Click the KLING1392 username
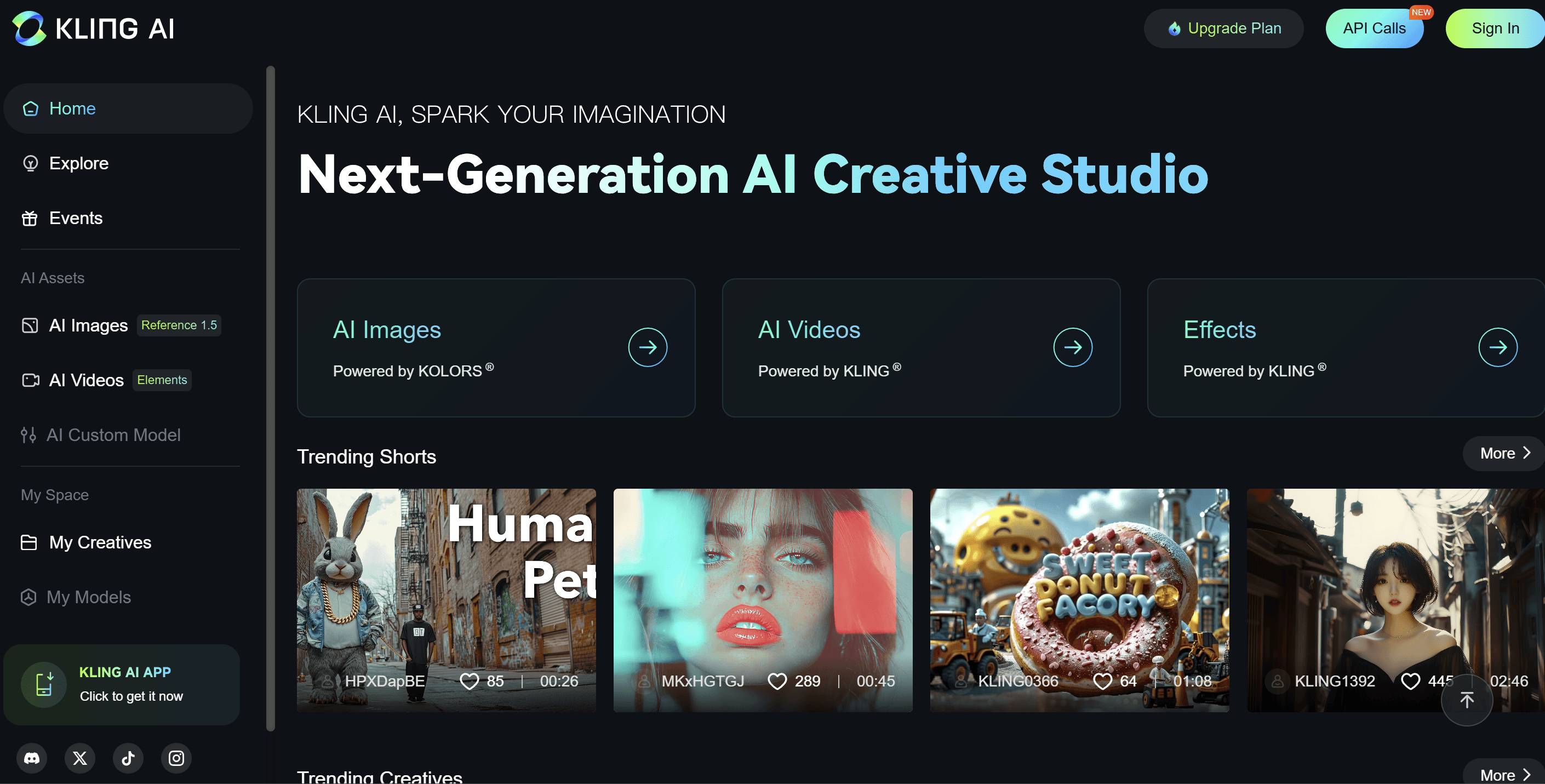Viewport: 1545px width, 784px height. click(1335, 682)
